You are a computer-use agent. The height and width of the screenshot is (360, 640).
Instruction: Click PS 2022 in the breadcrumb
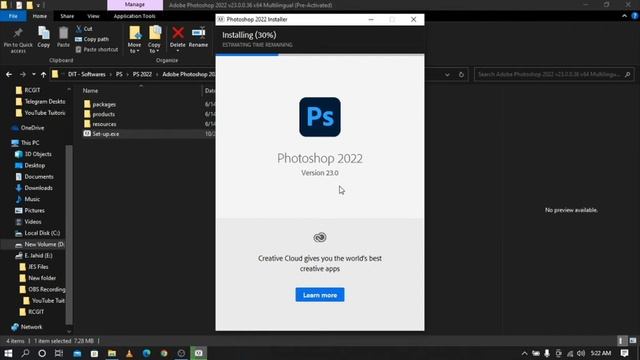142,74
